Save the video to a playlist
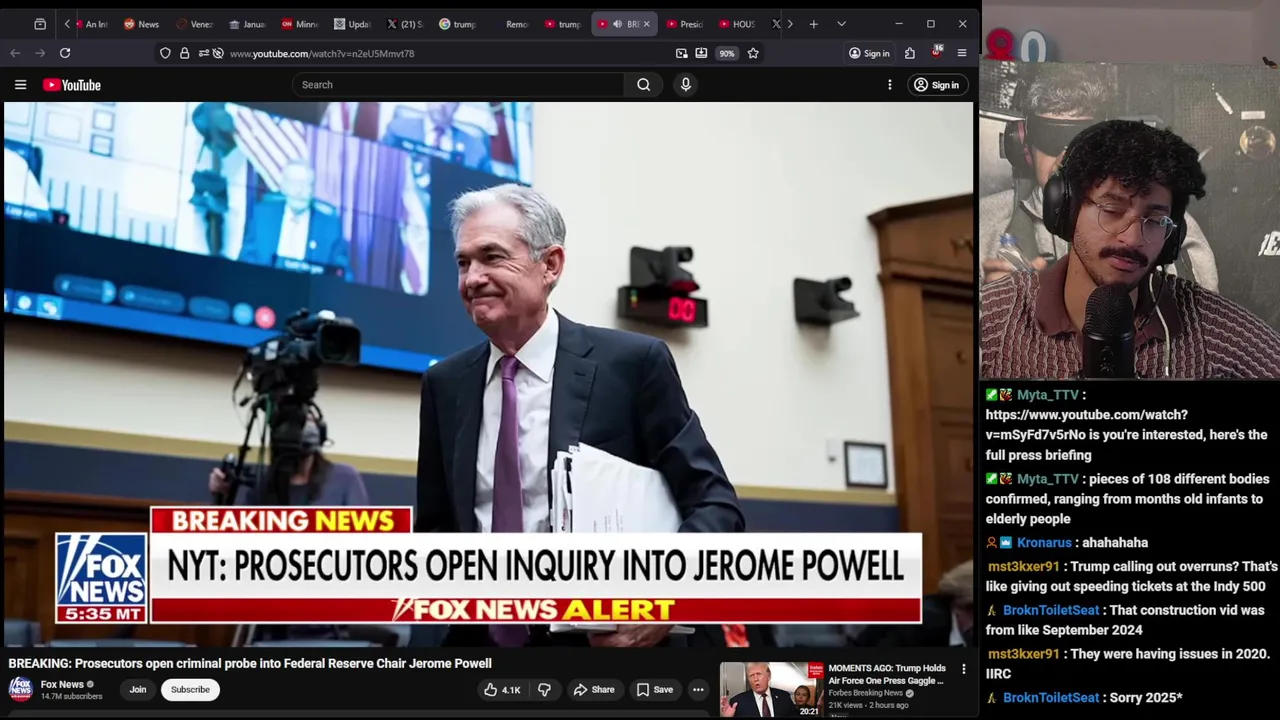The height and width of the screenshot is (720, 1280). (x=655, y=690)
